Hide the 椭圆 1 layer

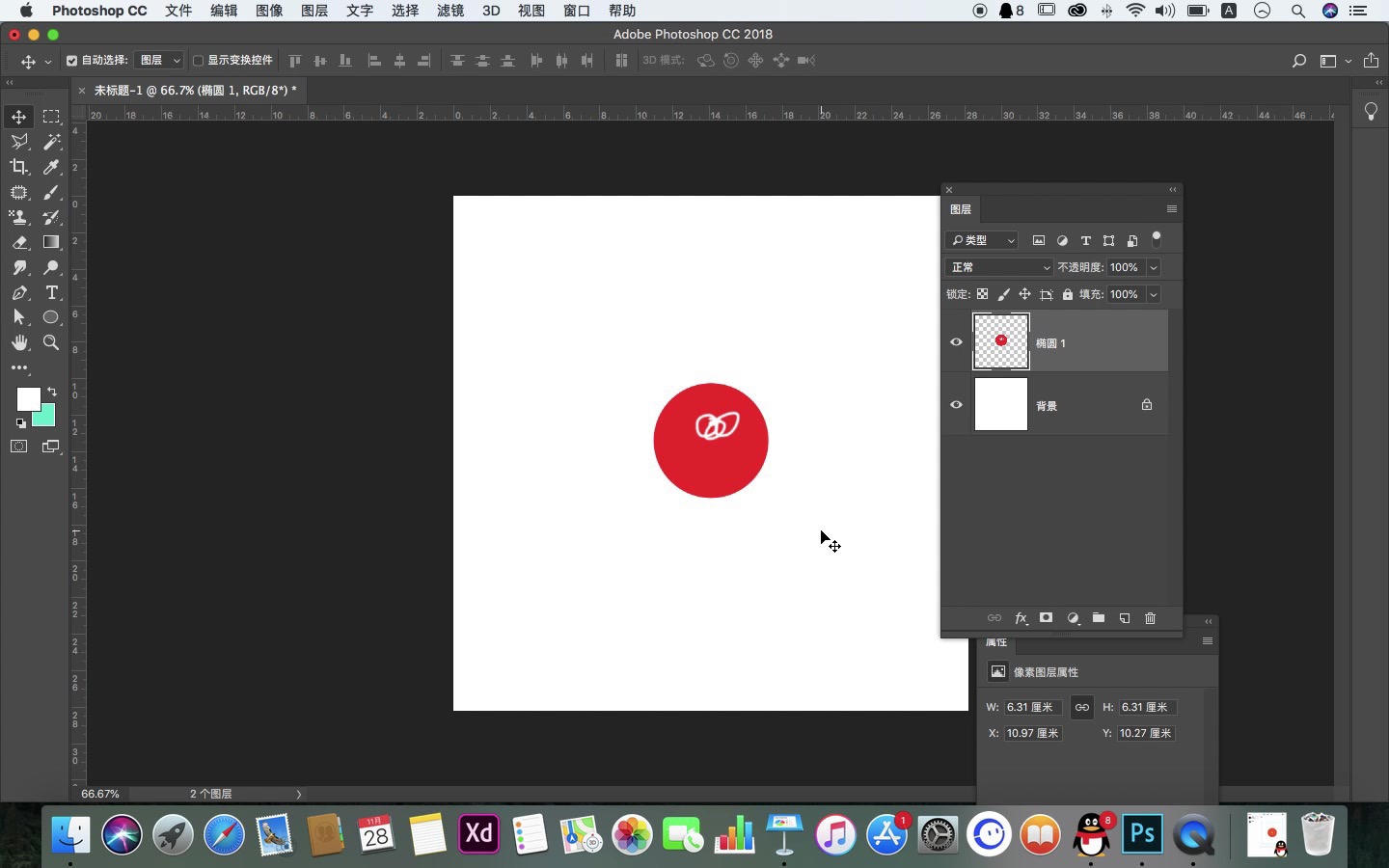pyautogui.click(x=956, y=341)
